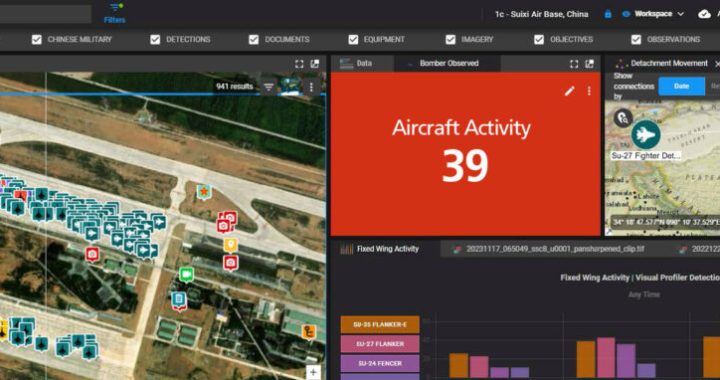Switch to the Bomber Observed tab

[449, 63]
